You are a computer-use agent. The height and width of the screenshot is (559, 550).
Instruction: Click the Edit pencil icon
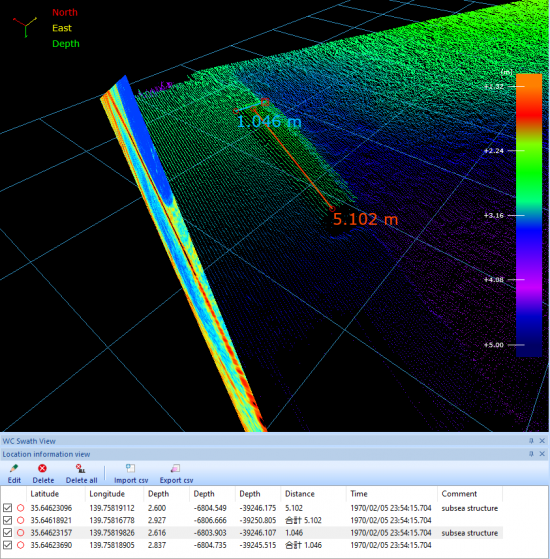[14, 468]
